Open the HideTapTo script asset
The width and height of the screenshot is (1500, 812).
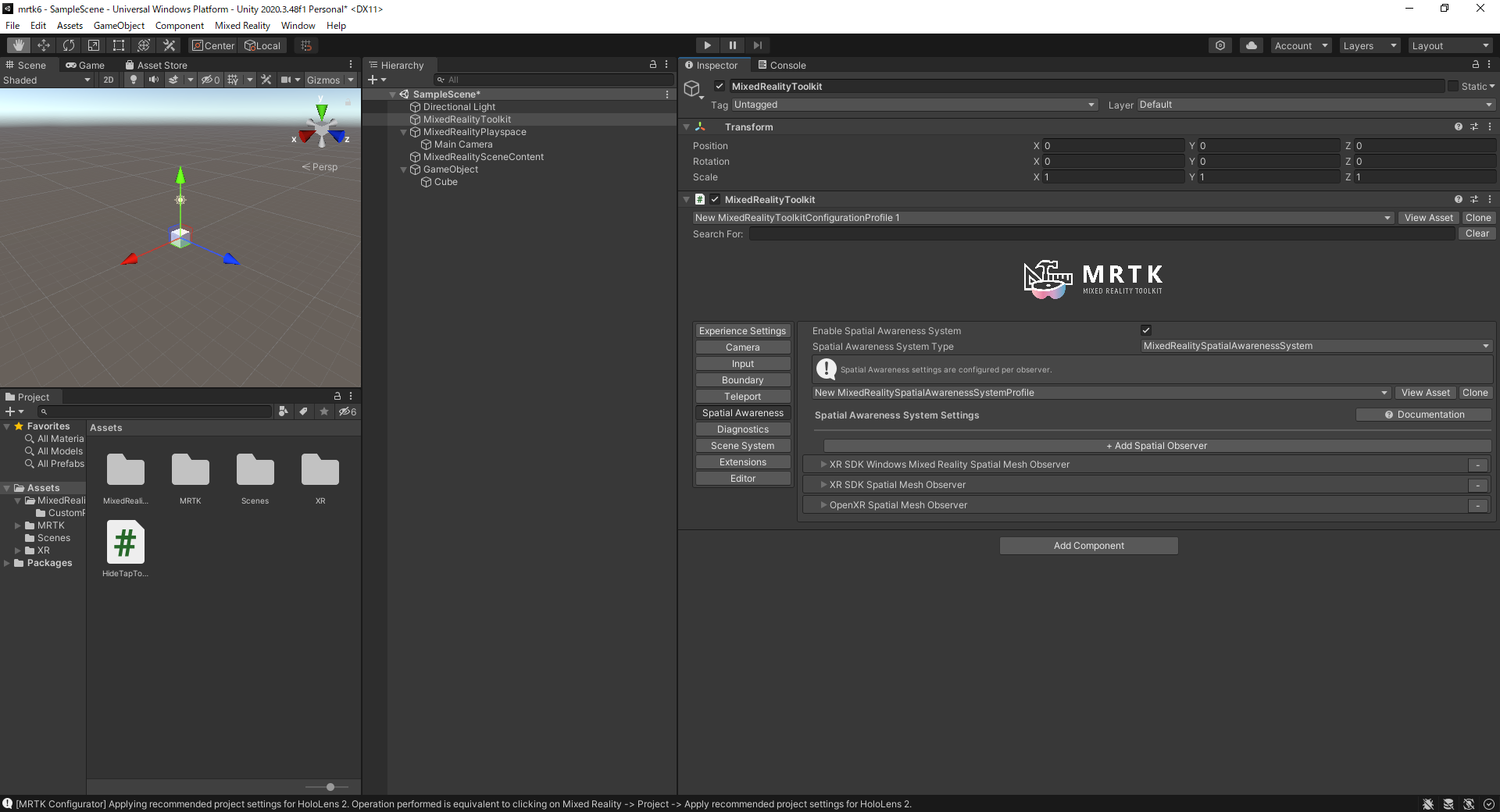pos(125,550)
